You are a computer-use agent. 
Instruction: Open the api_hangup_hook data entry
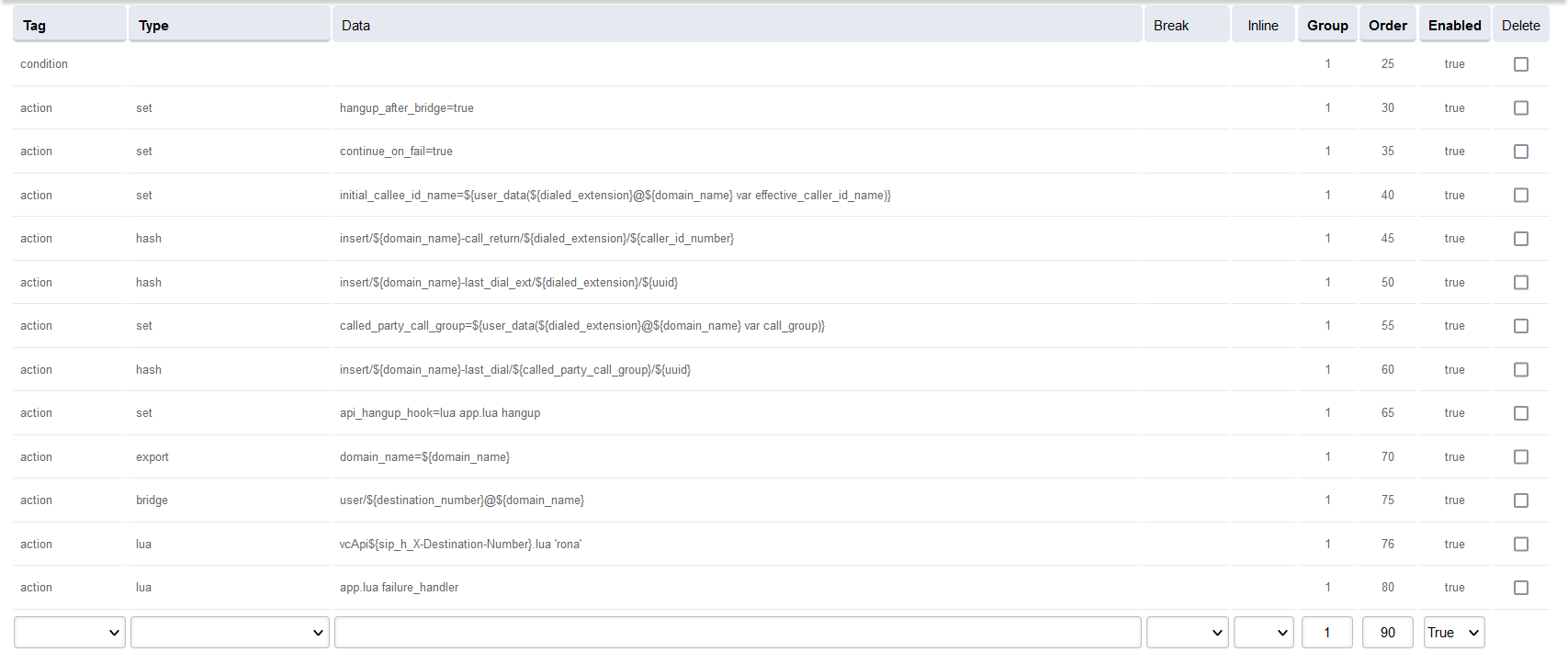[440, 413]
